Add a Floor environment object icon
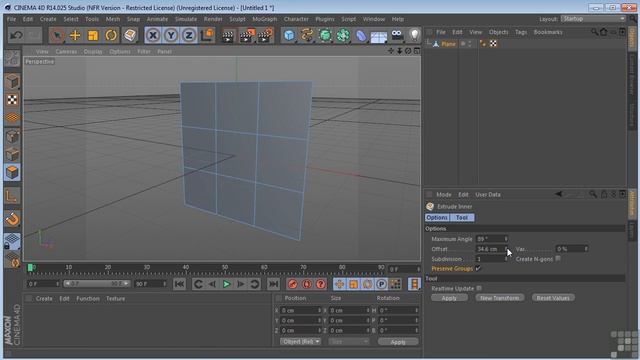640x360 pixels. point(379,36)
